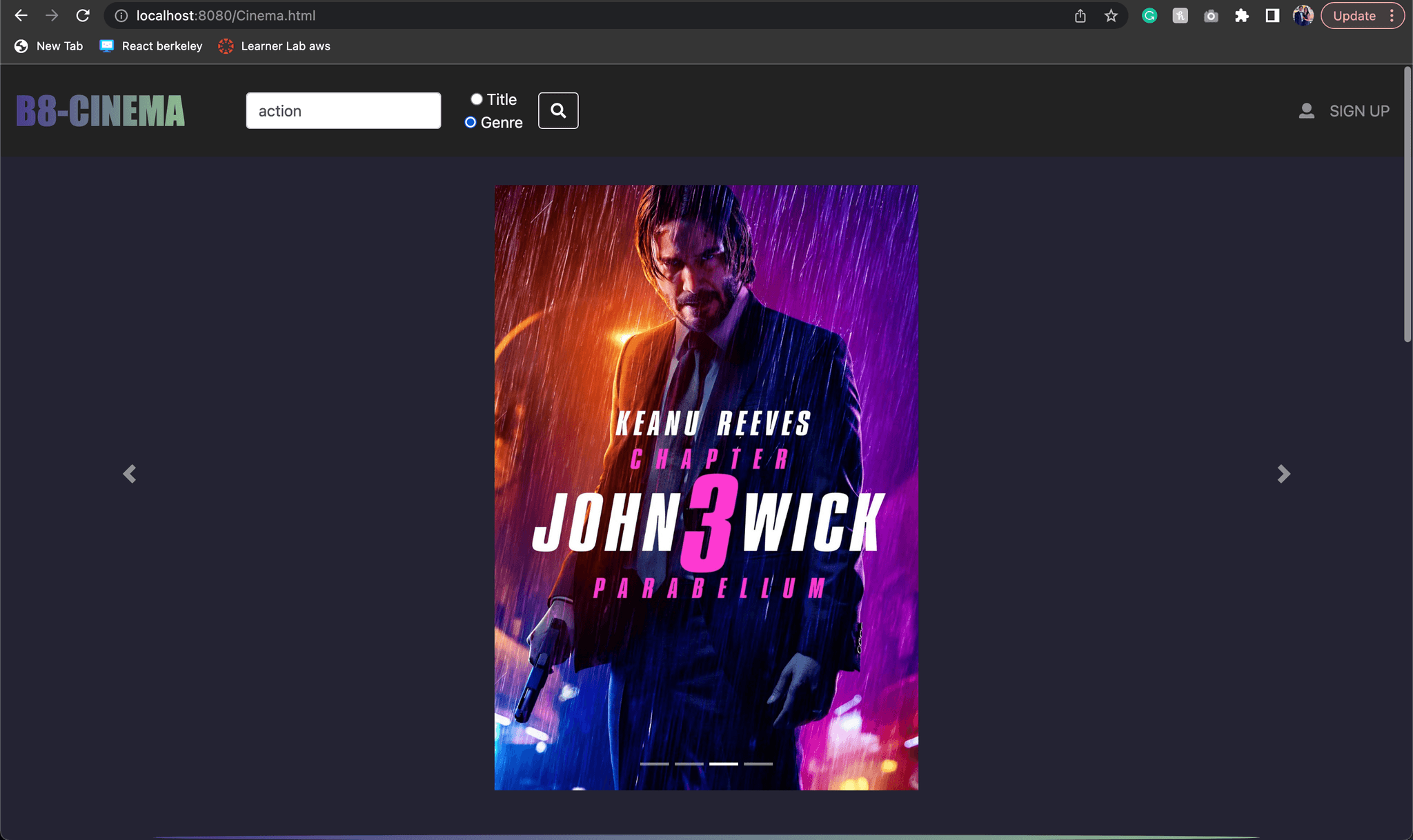Select the active third carousel indicator
The width and height of the screenshot is (1413, 840).
[724, 763]
